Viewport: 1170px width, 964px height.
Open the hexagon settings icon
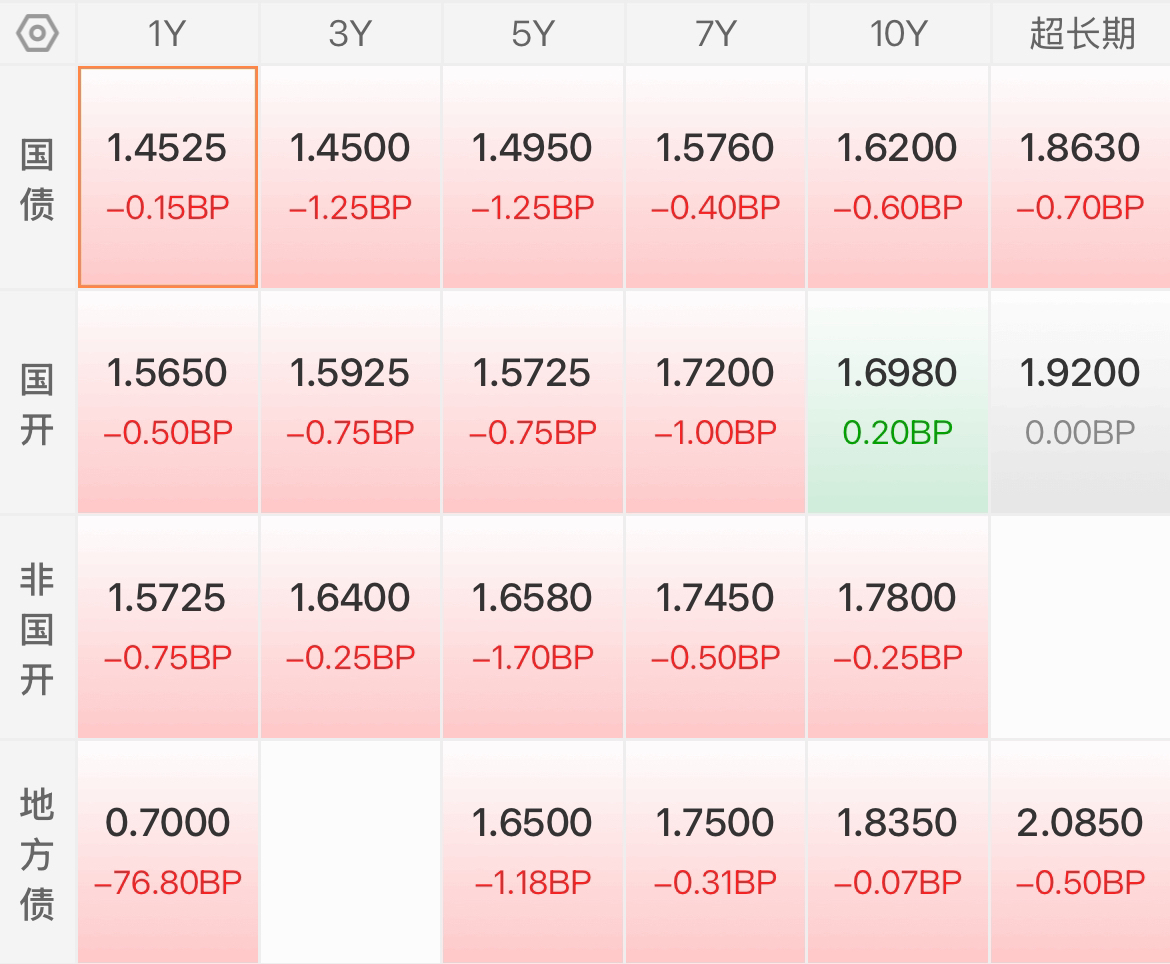(x=37, y=34)
